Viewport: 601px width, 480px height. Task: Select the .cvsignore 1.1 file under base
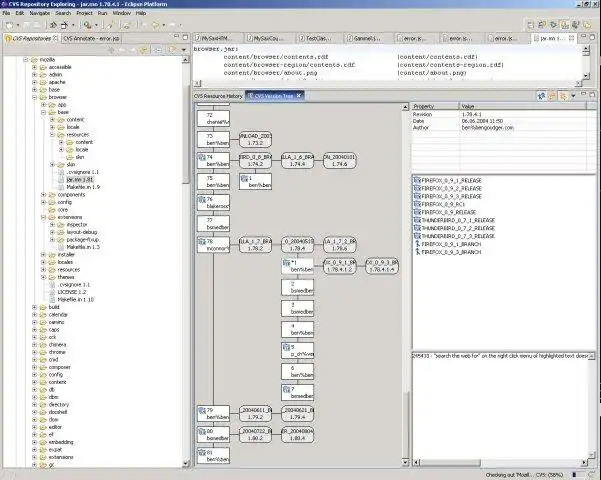coord(82,172)
